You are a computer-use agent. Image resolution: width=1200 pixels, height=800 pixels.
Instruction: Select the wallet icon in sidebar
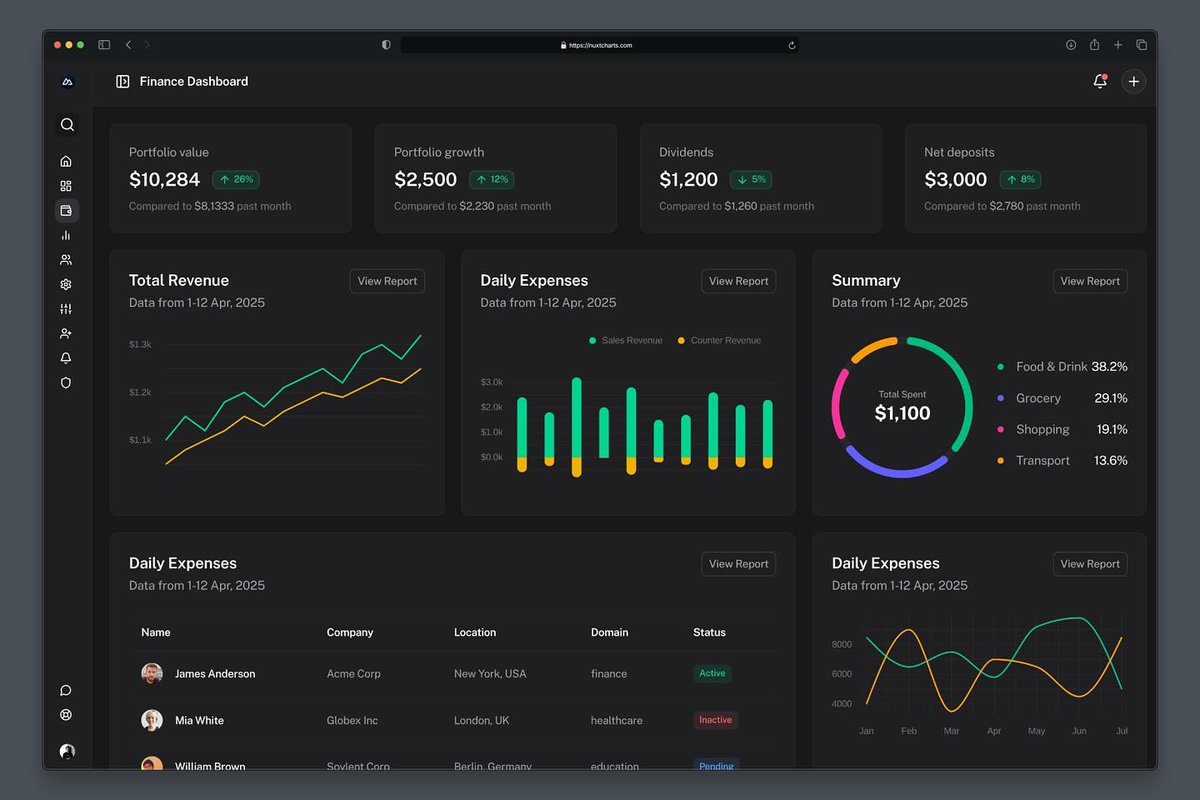click(66, 210)
